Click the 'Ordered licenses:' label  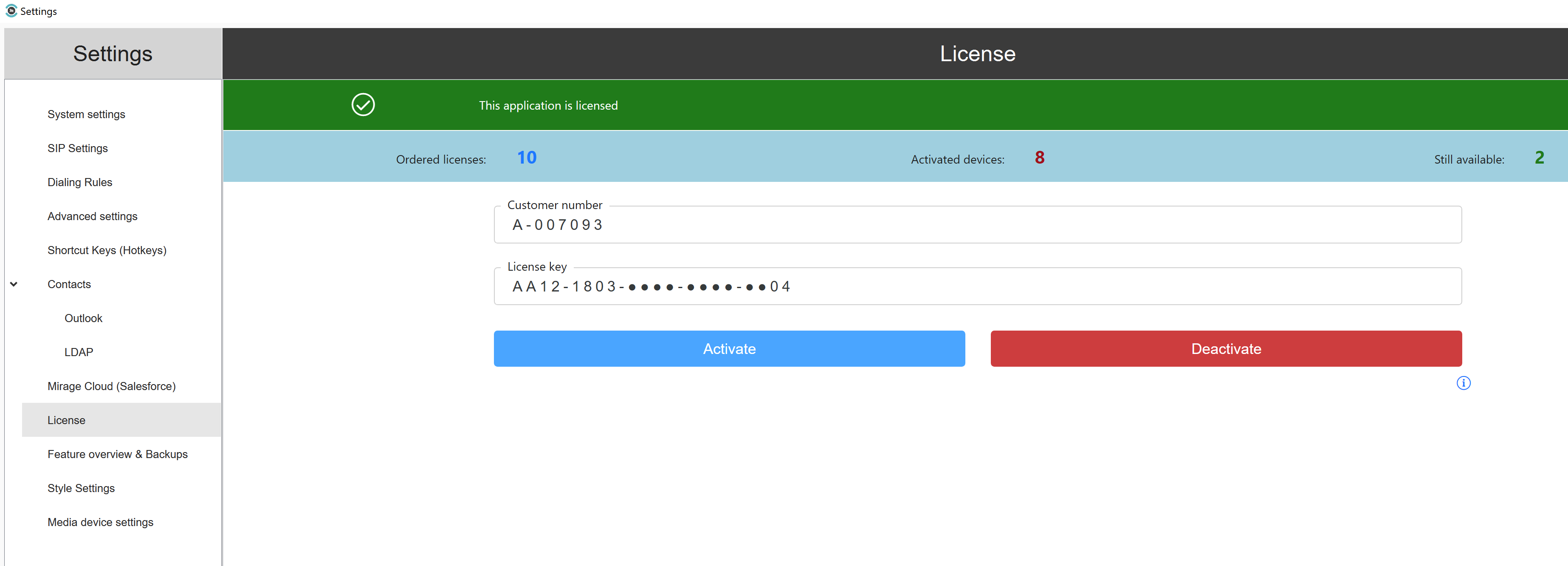(x=441, y=160)
